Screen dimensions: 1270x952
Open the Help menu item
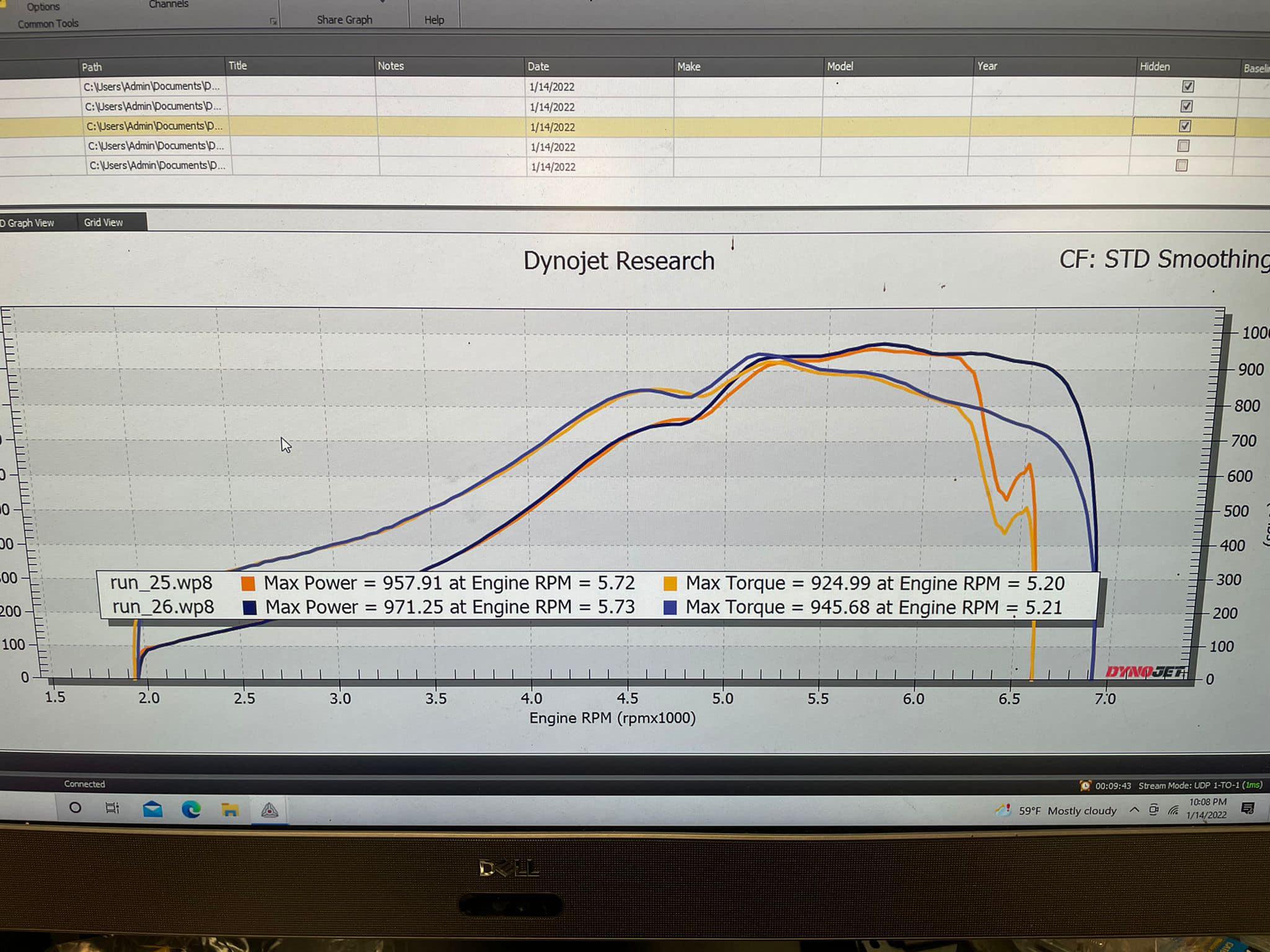tap(434, 20)
